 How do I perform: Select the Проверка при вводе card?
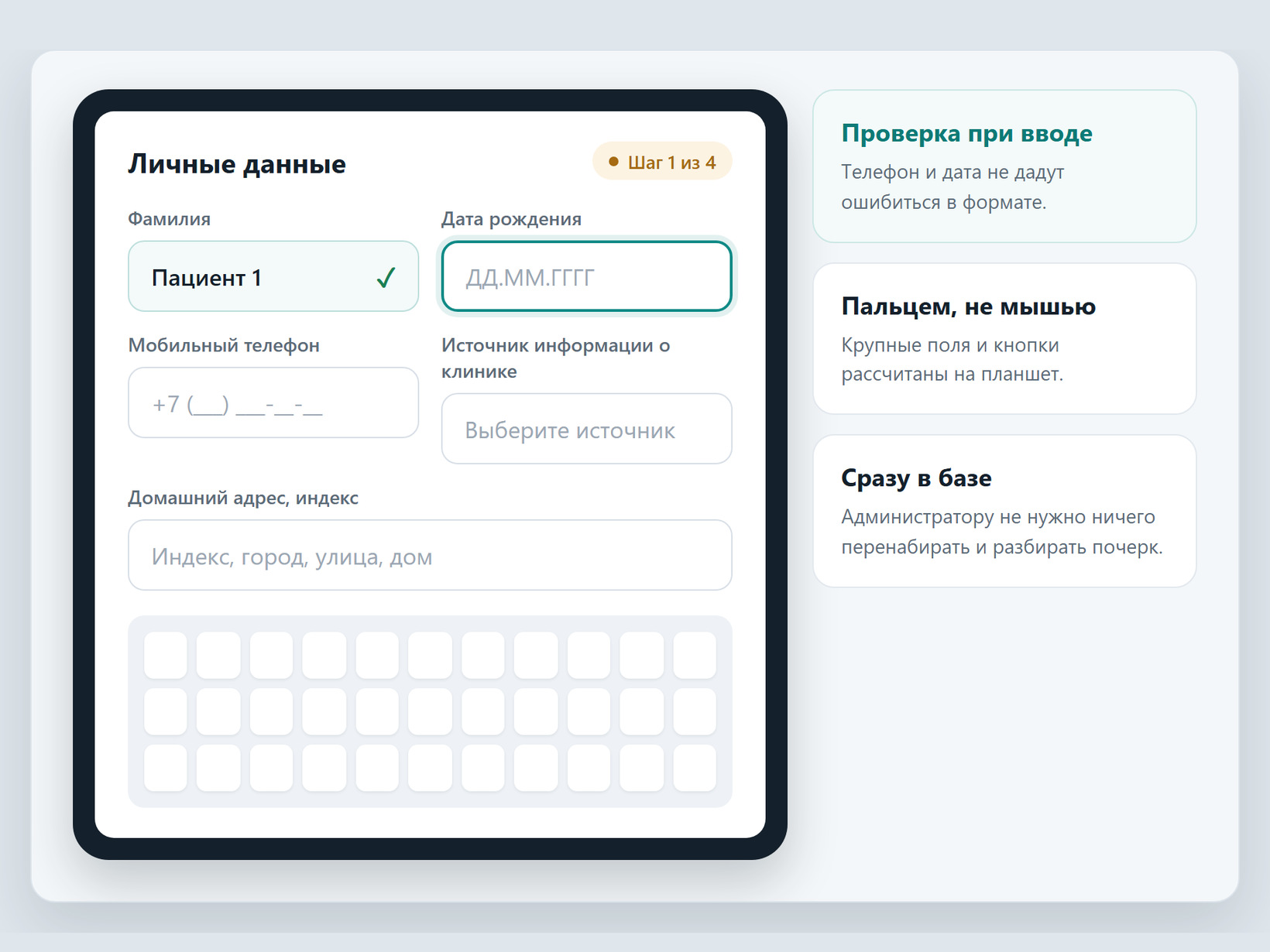1004,166
